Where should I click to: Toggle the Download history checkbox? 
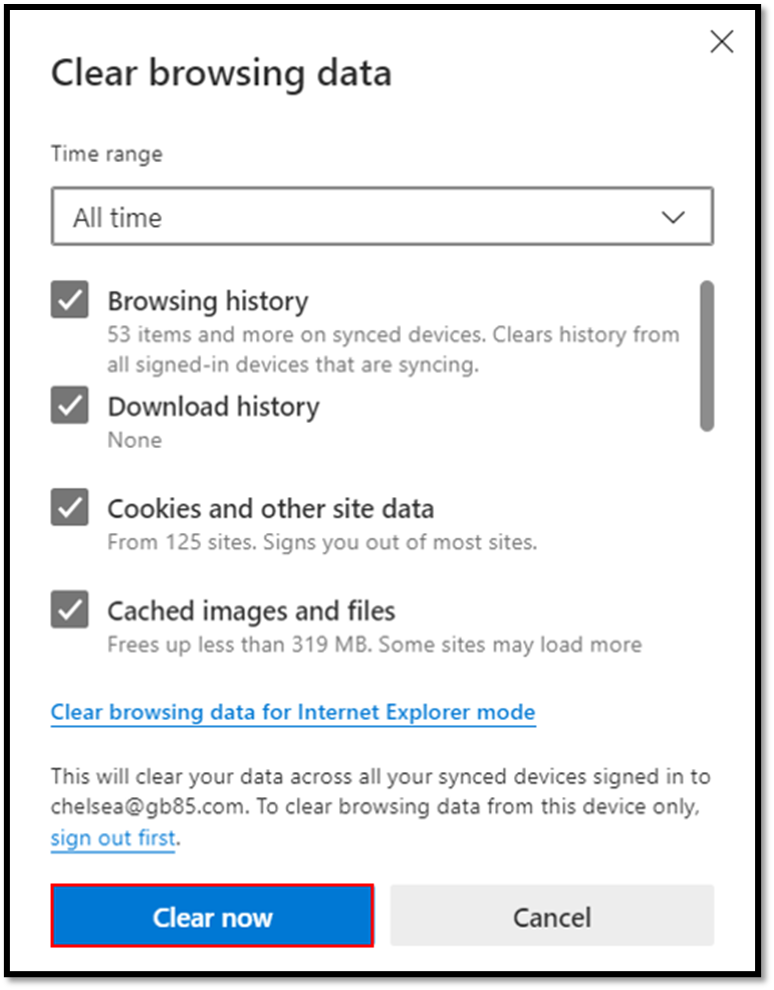coord(70,404)
